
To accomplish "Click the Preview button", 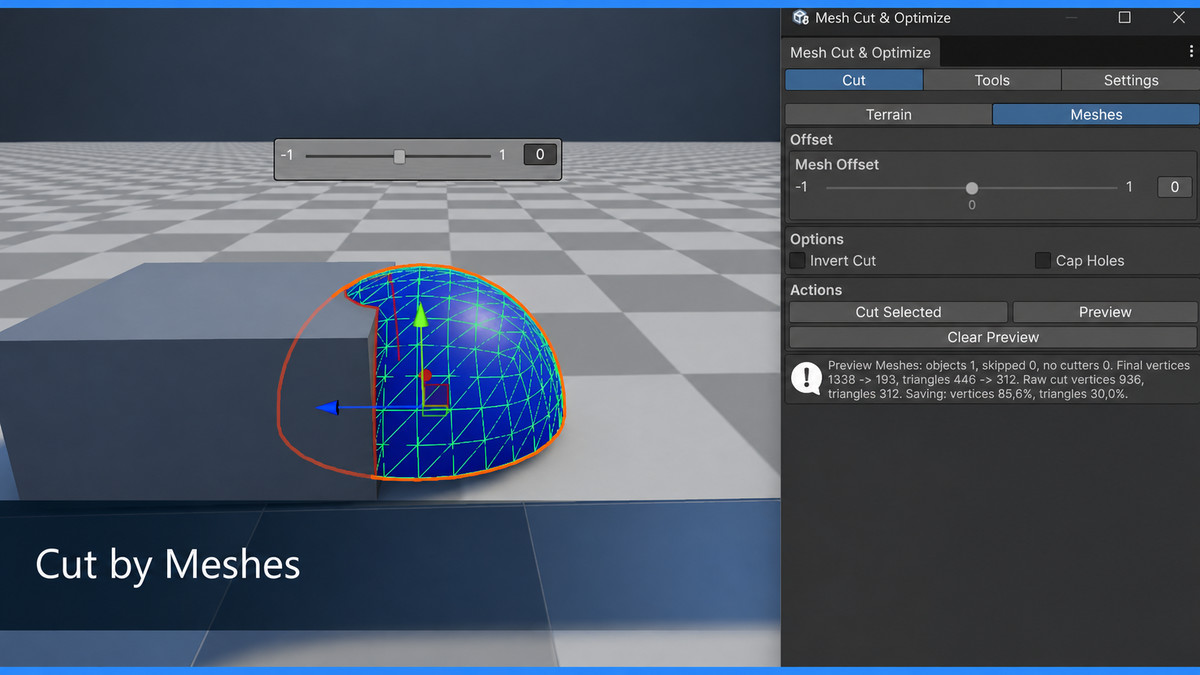I will [1105, 312].
